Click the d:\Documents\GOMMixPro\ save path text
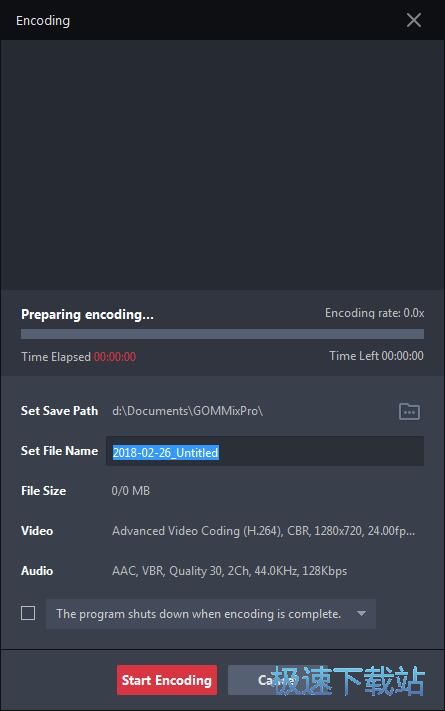This screenshot has width=445, height=711. [187, 411]
